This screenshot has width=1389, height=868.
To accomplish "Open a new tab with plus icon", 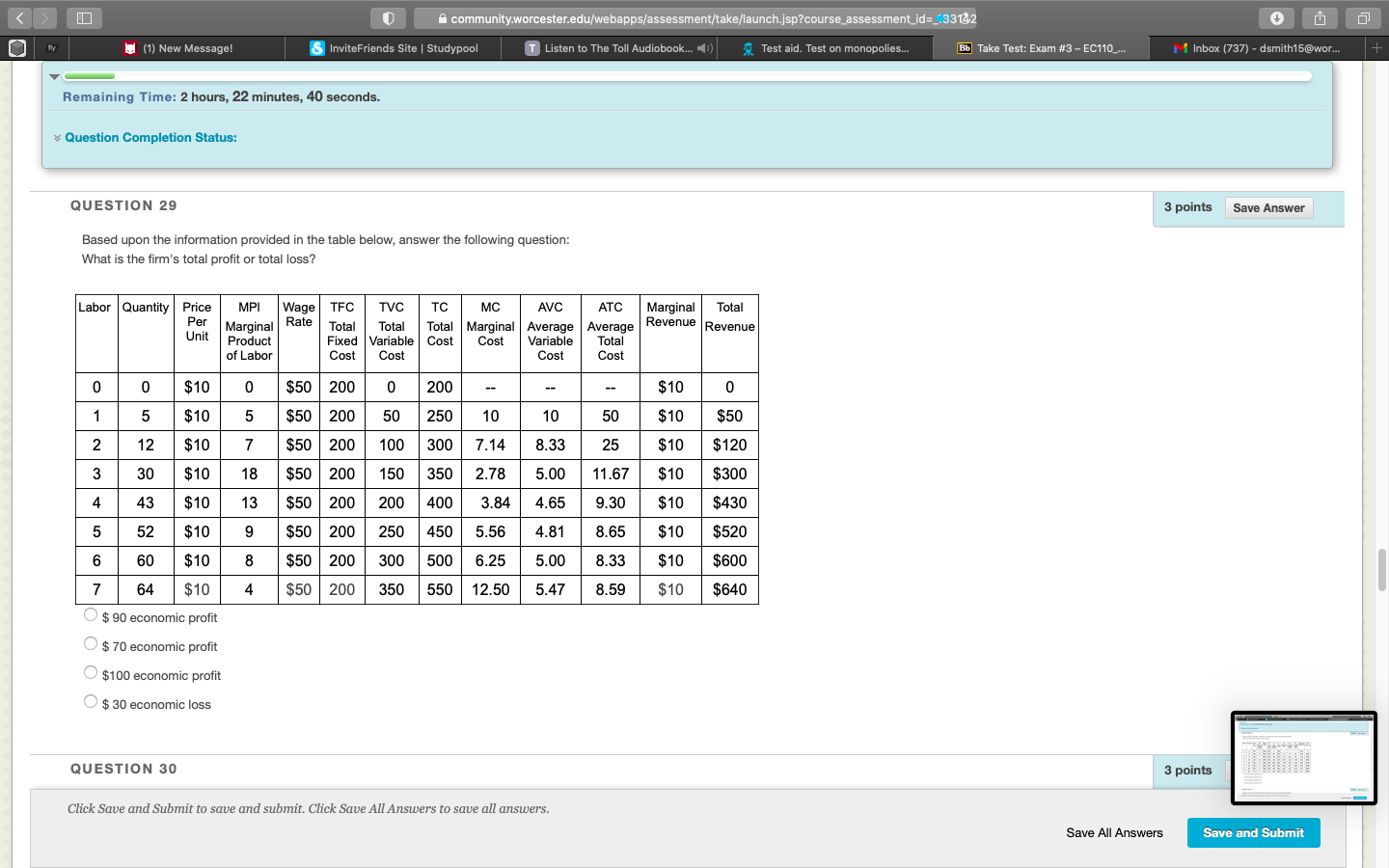I will click(1376, 47).
